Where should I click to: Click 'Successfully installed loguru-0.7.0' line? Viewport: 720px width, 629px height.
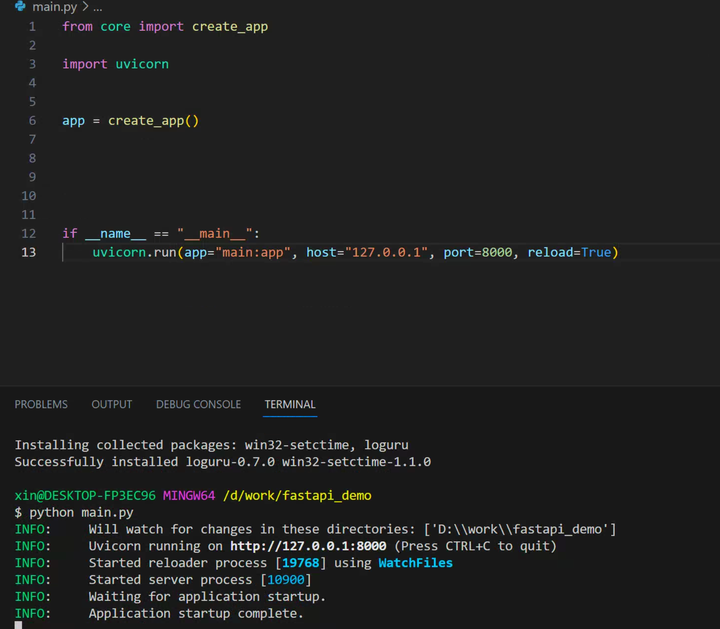[x=223, y=462]
